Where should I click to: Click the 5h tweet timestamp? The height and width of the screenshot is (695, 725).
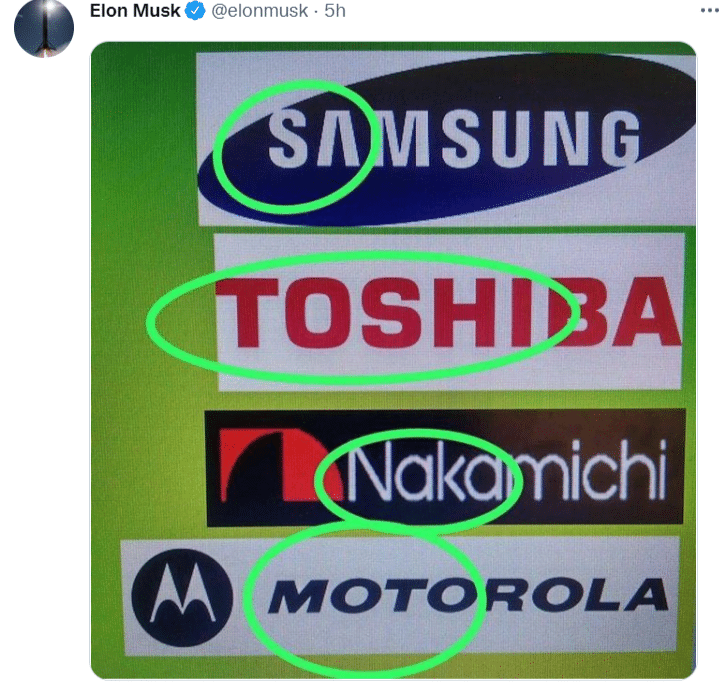click(x=335, y=12)
